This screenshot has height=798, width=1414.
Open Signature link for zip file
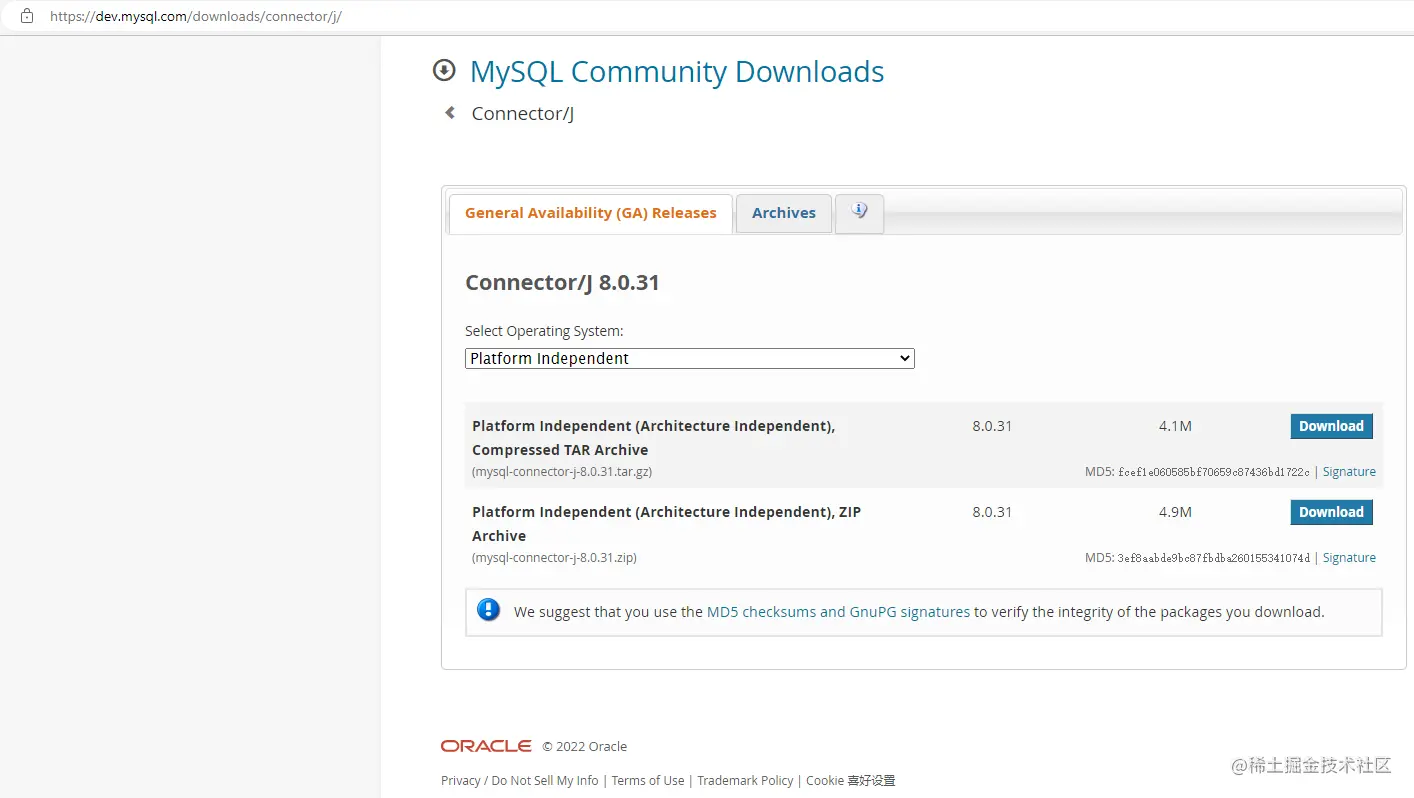(1349, 558)
